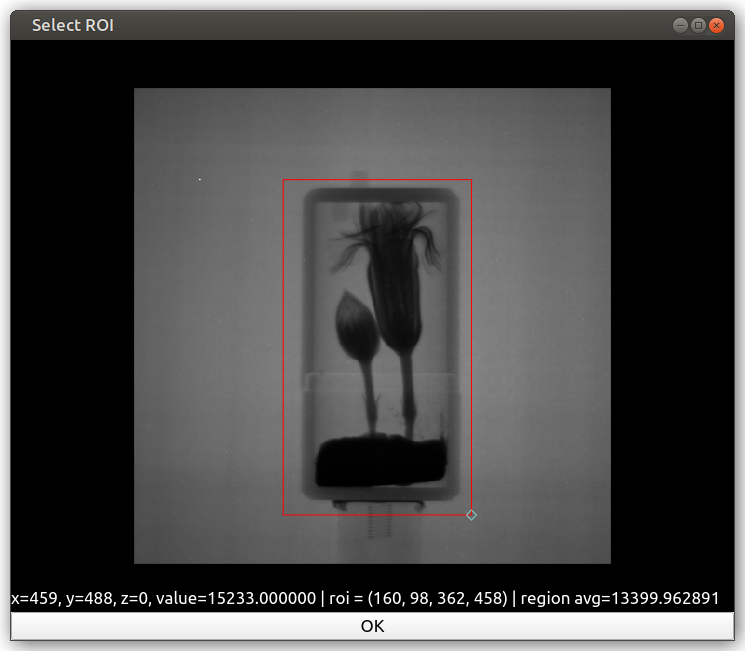Click the Select ROI window title
Image resolution: width=745 pixels, height=651 pixels.
point(73,25)
